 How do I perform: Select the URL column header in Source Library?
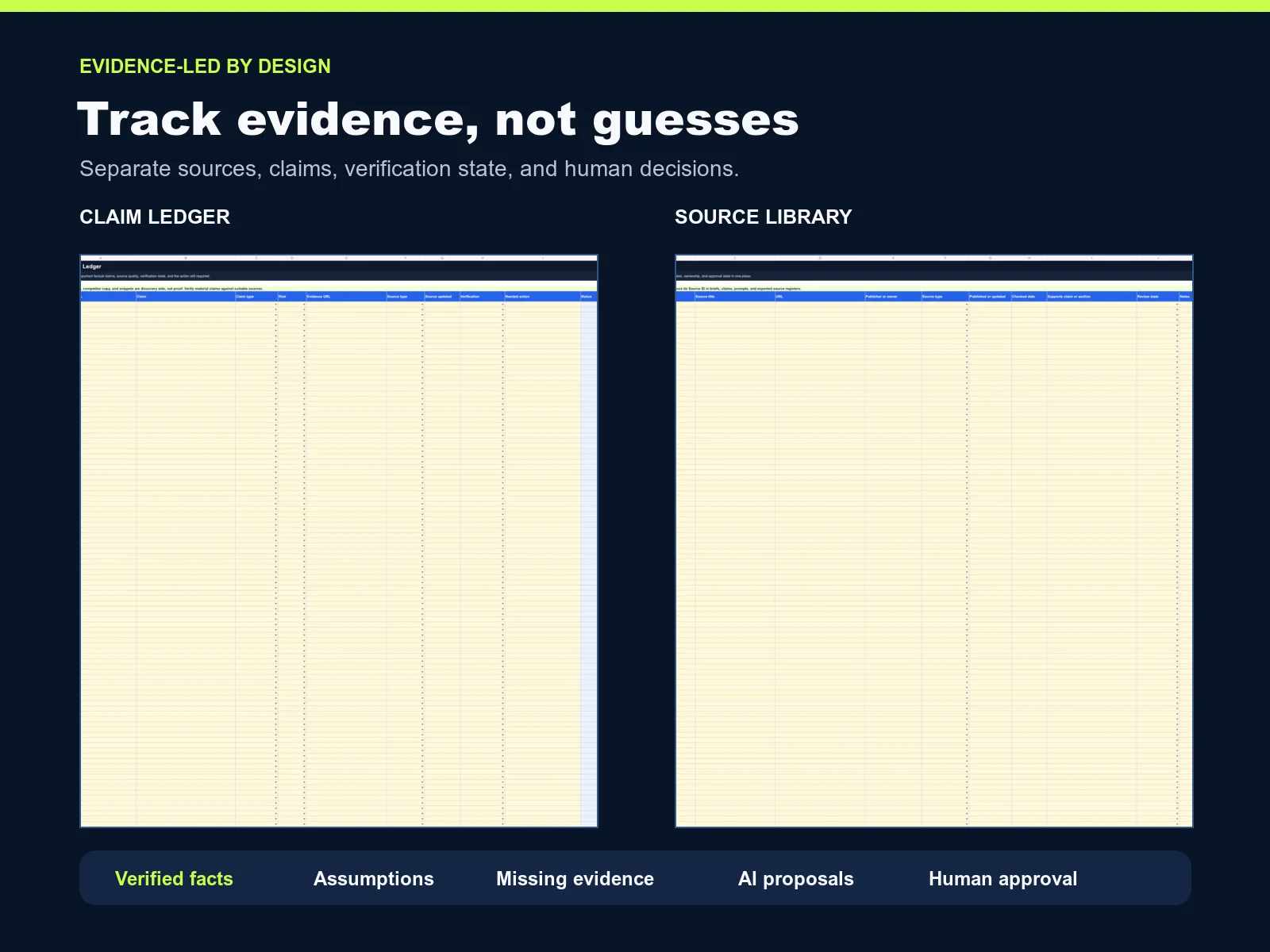[819, 297]
